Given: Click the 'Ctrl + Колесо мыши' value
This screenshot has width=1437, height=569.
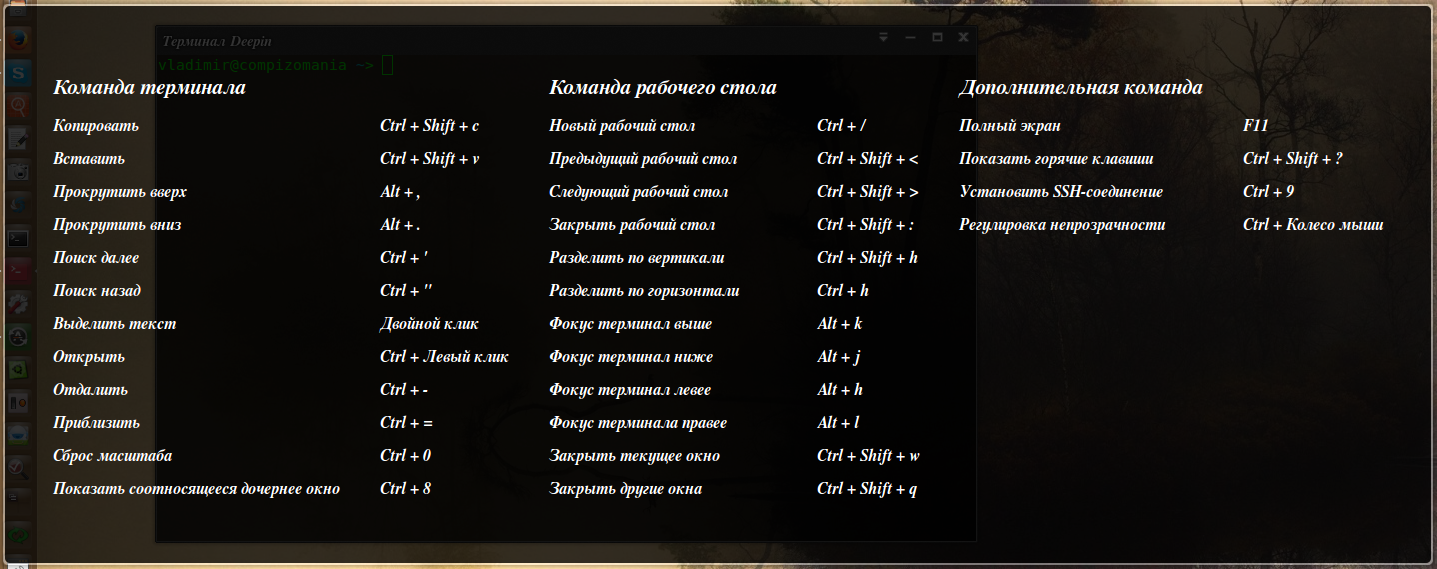Looking at the screenshot, I should coord(1313,225).
